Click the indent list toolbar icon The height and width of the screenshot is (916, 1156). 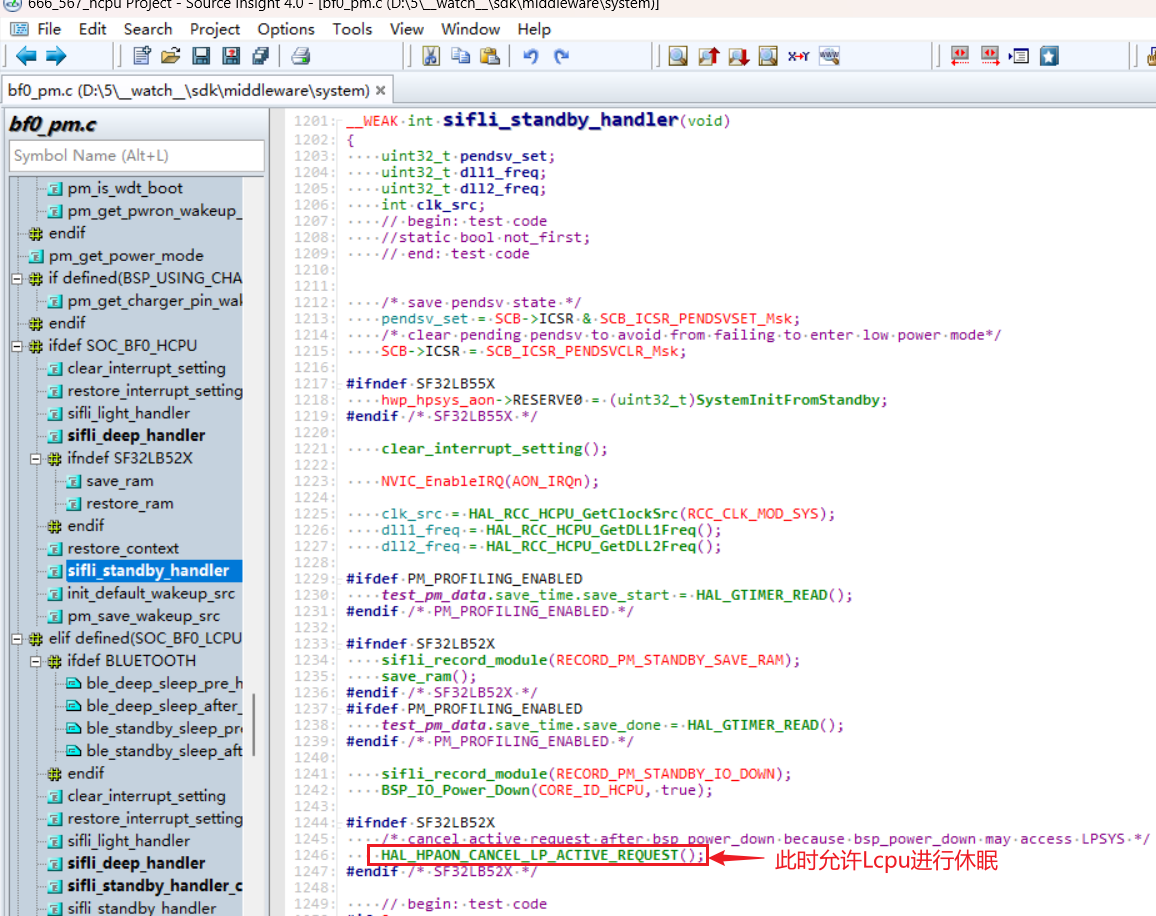1020,56
